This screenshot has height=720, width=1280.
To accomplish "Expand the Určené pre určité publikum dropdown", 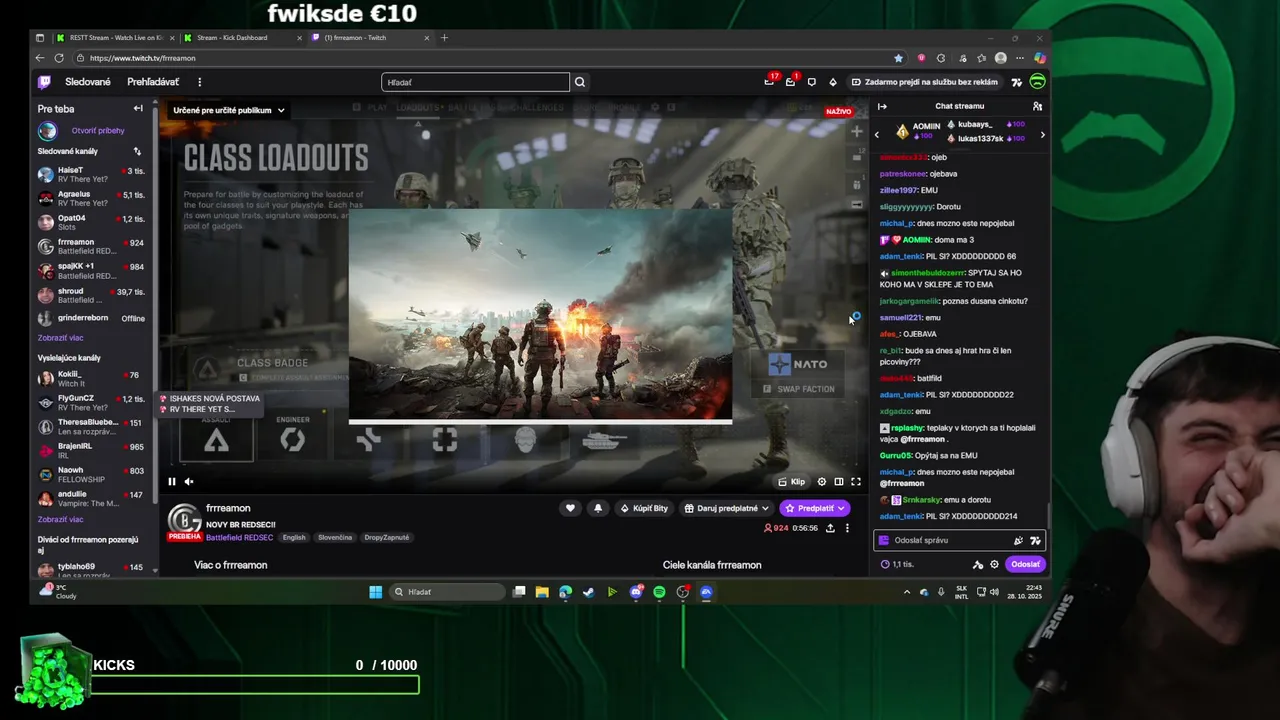I will click(x=229, y=110).
